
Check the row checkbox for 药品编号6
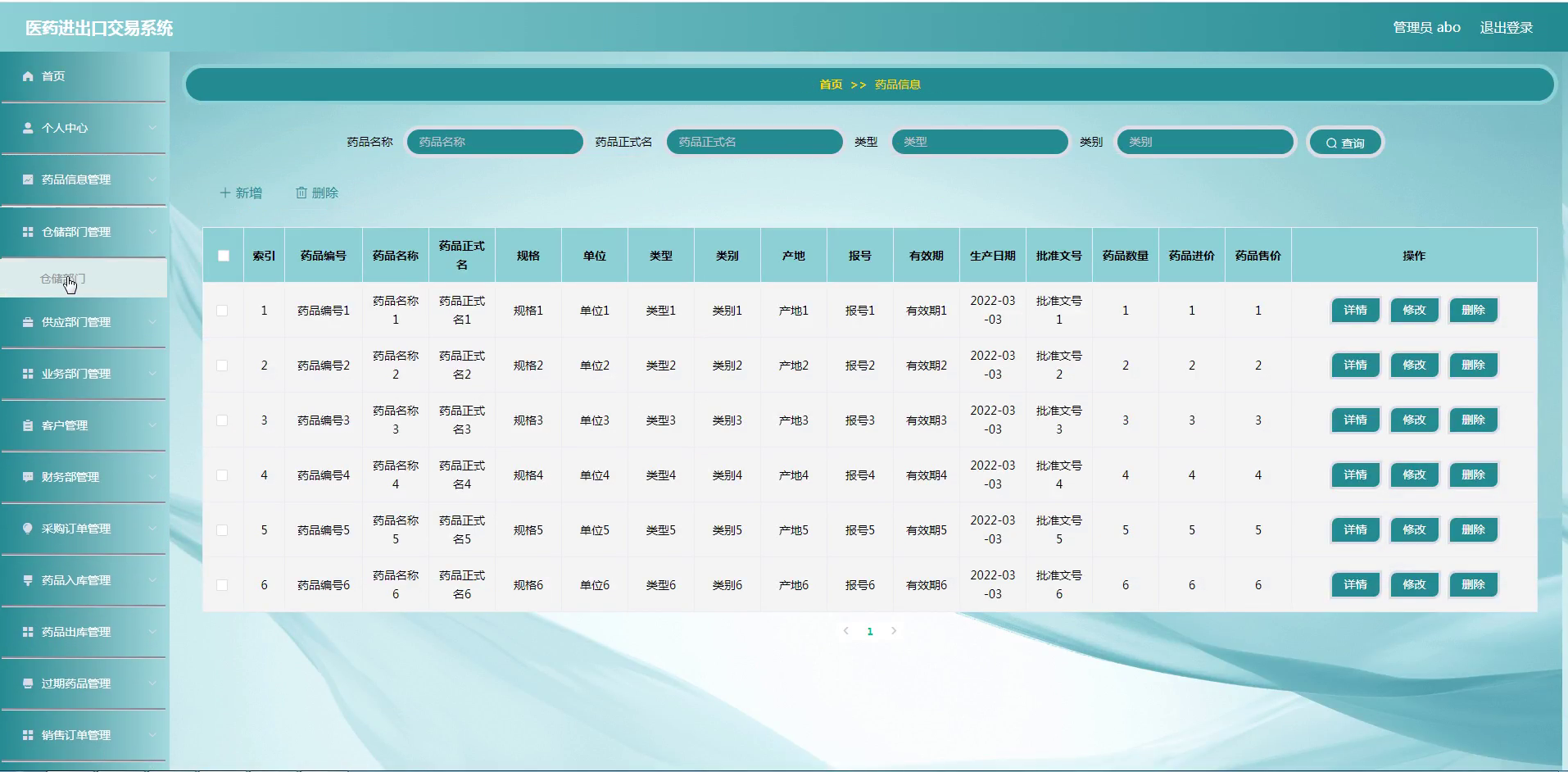tap(222, 585)
